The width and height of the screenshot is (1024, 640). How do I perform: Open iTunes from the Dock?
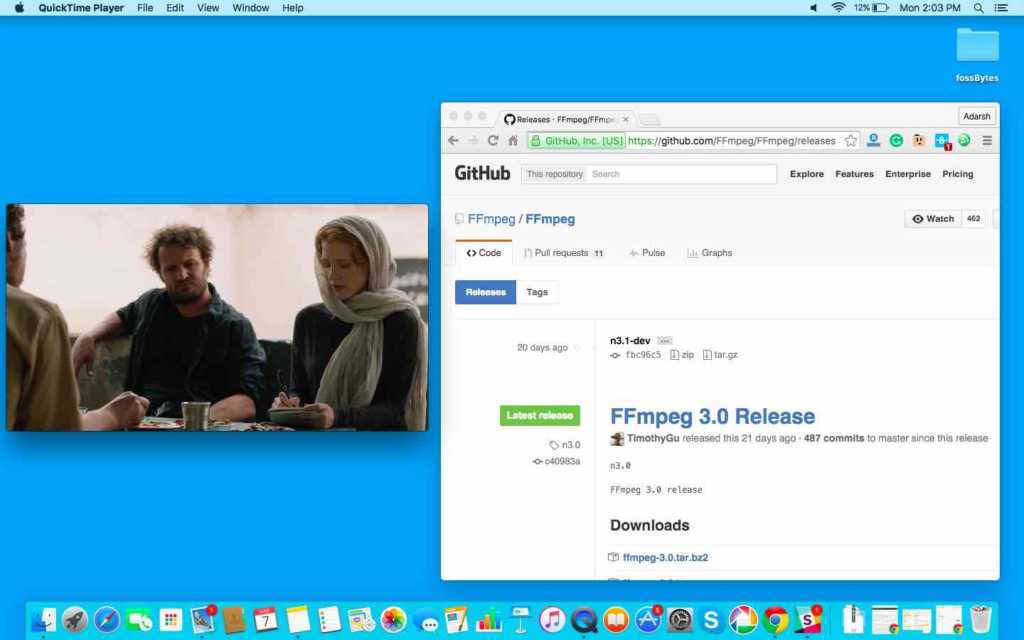coord(551,621)
